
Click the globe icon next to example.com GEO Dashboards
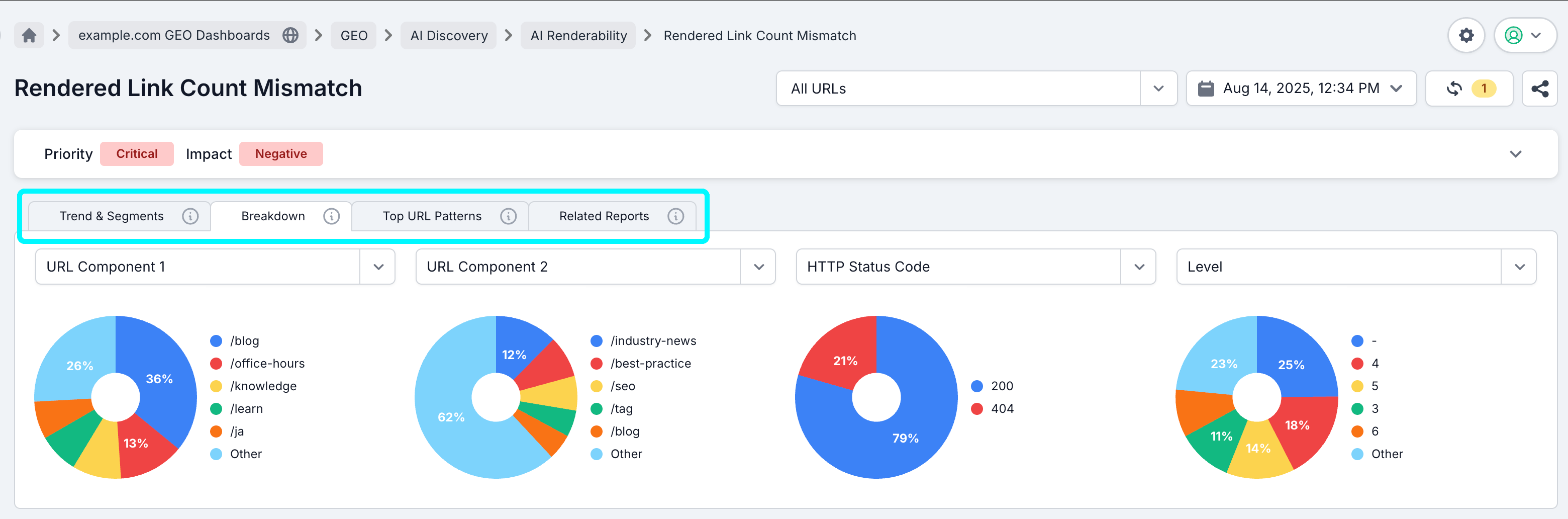tap(290, 35)
